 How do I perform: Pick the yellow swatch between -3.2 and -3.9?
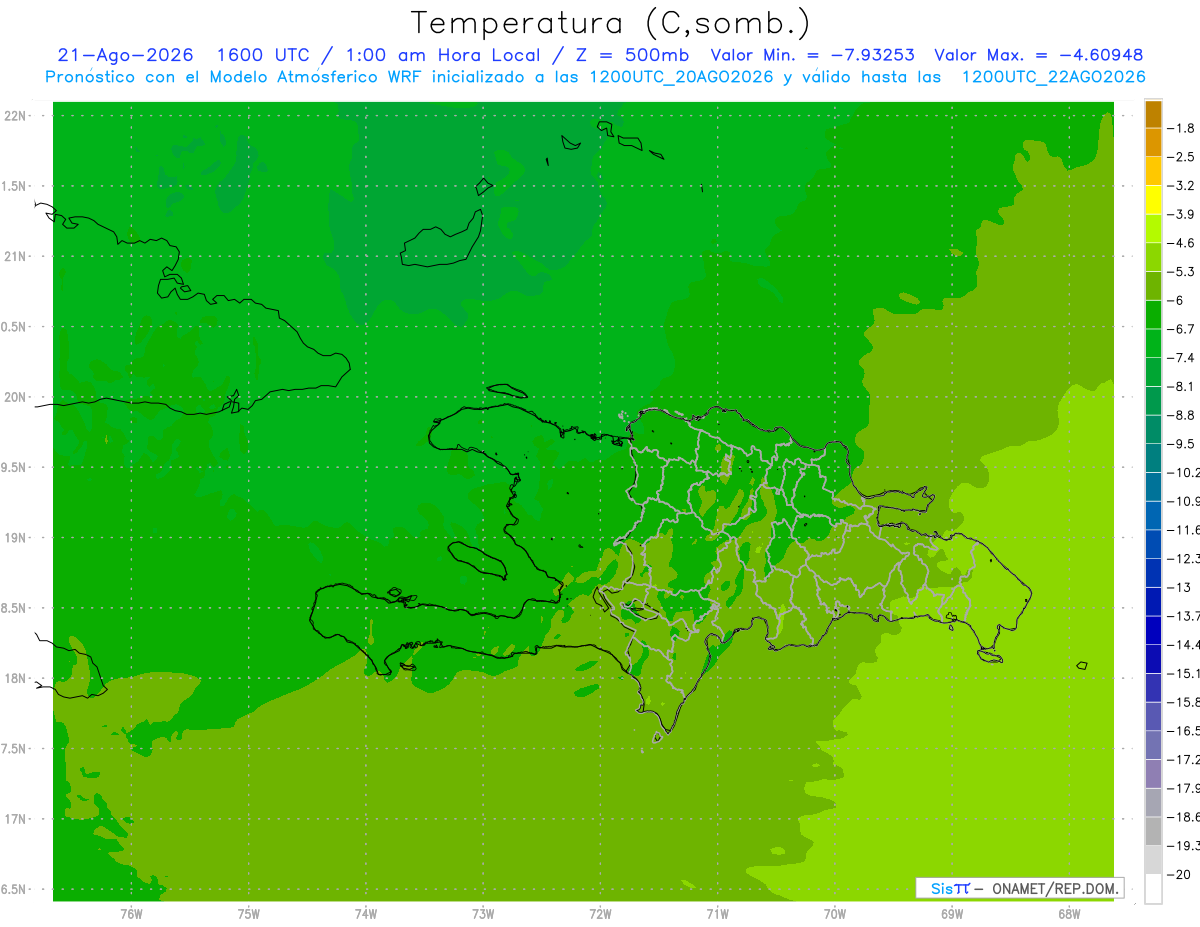(1153, 200)
